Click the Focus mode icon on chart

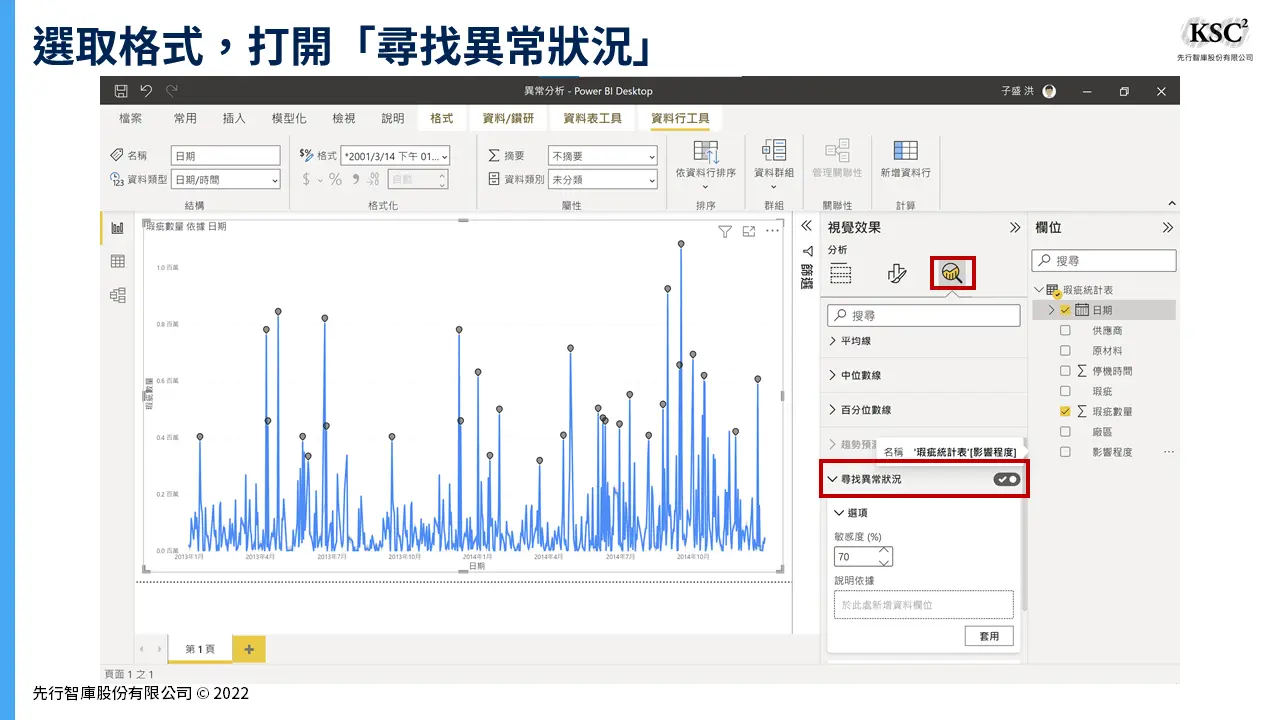[x=749, y=231]
